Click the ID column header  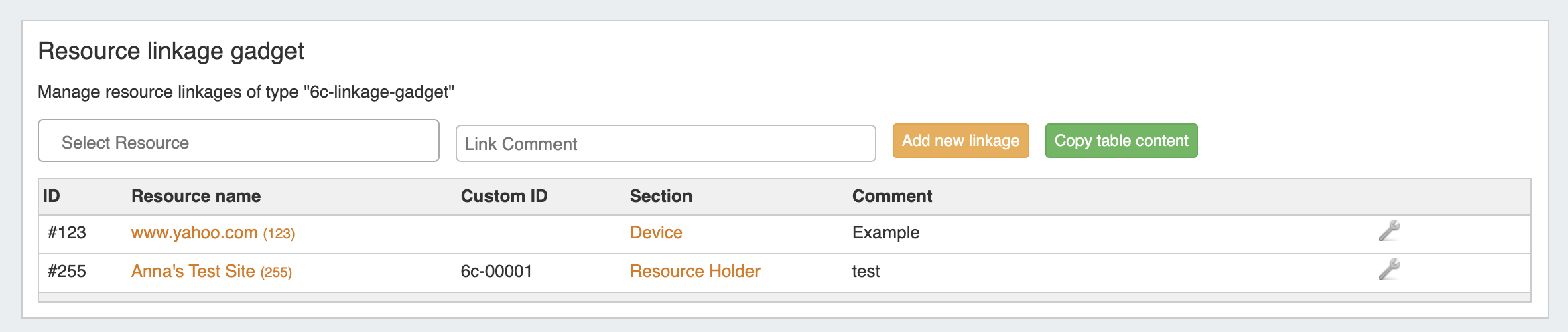pos(52,197)
